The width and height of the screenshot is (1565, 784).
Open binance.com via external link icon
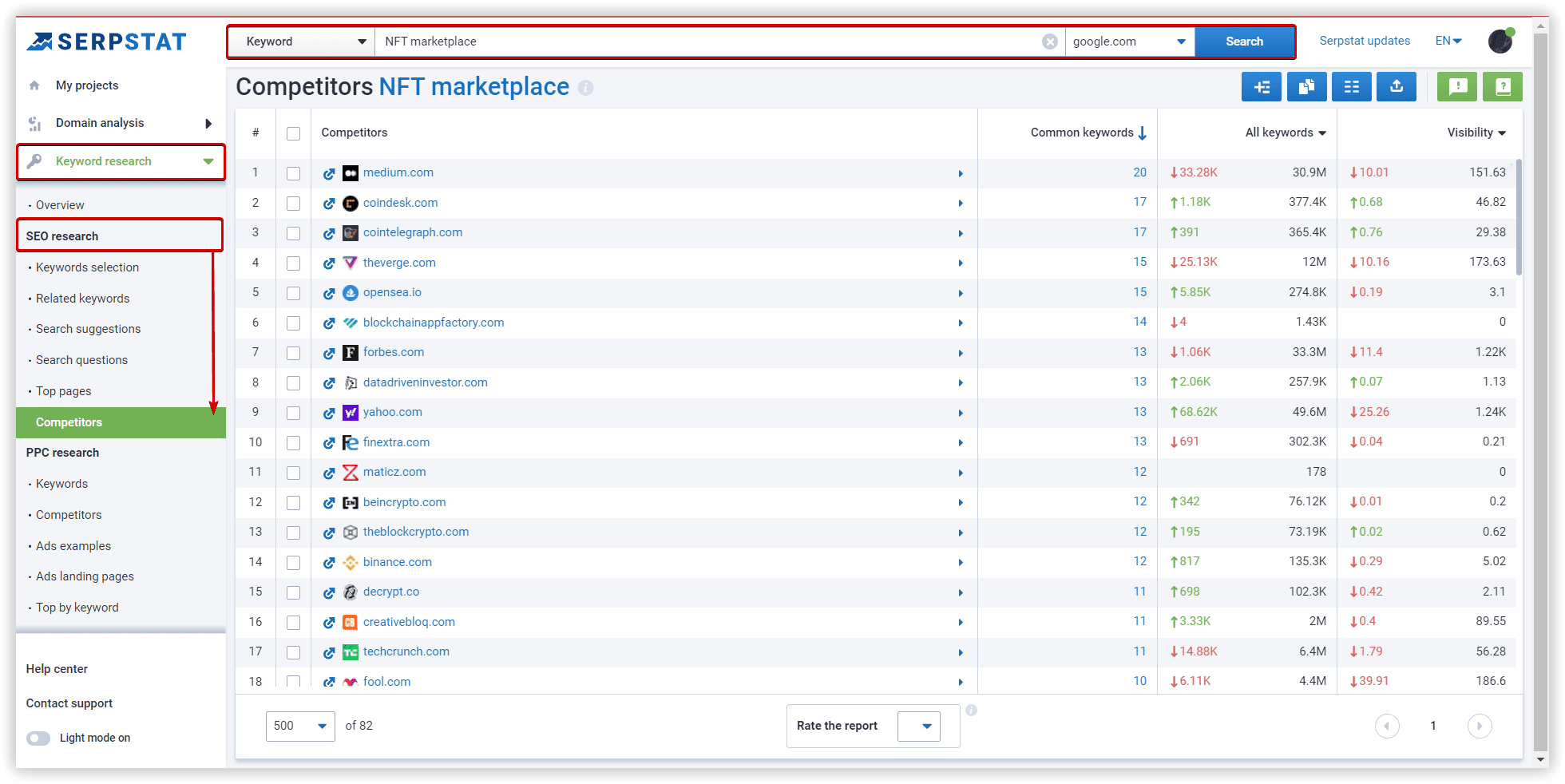[x=329, y=563]
